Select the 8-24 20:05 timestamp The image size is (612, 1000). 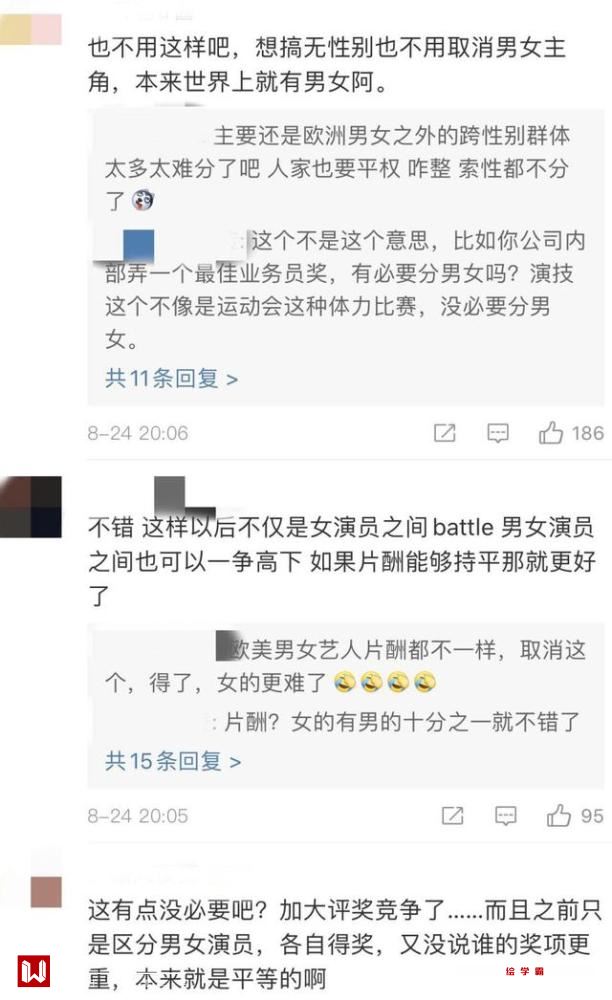138,816
